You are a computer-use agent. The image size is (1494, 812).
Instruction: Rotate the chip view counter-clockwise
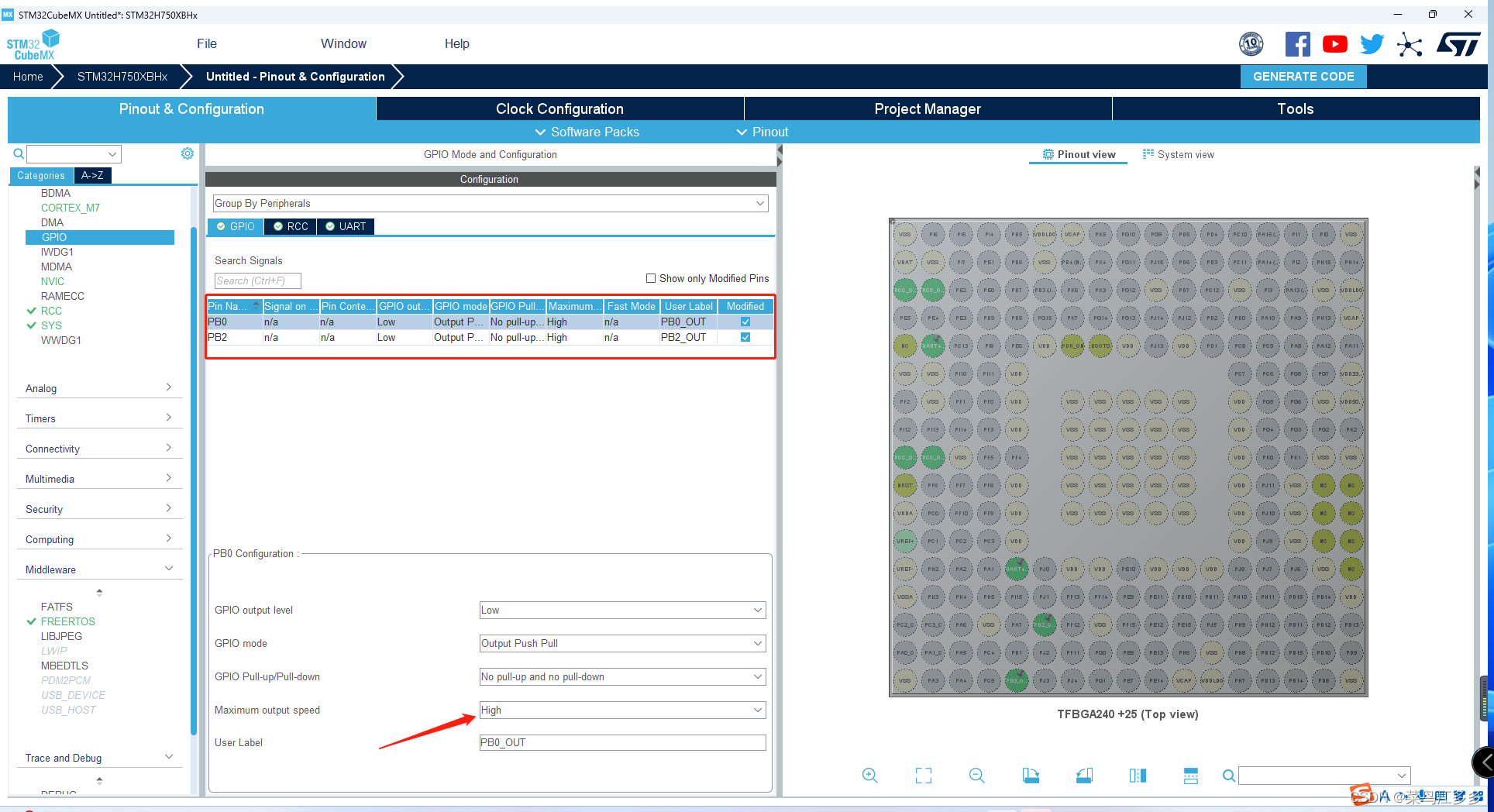(x=1084, y=776)
